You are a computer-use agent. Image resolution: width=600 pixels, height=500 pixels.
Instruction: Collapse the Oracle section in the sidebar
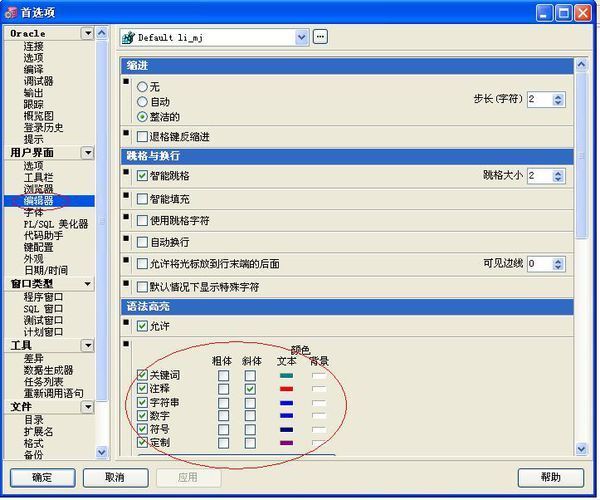(x=88, y=33)
